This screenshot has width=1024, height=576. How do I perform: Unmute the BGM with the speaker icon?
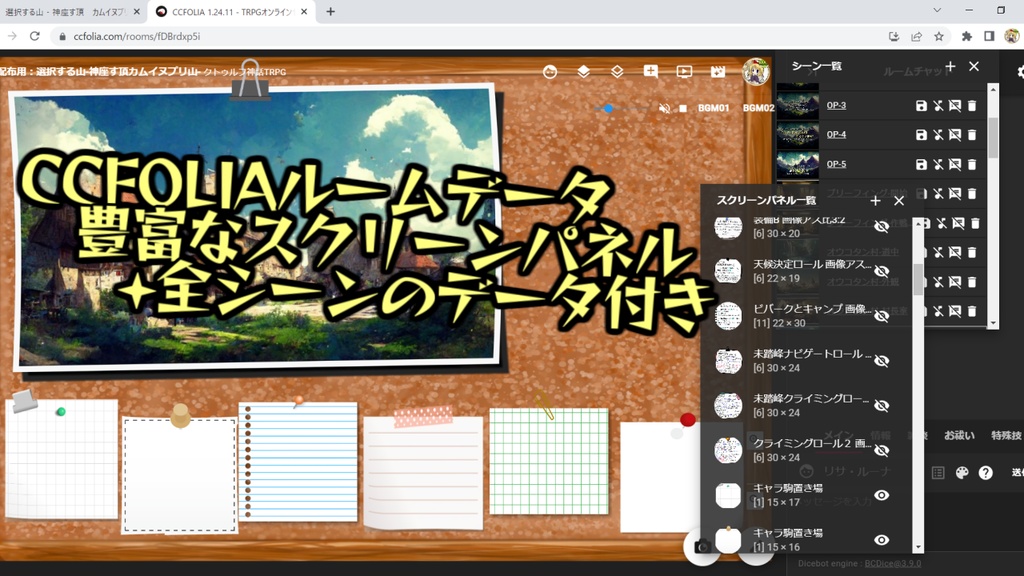click(x=665, y=109)
